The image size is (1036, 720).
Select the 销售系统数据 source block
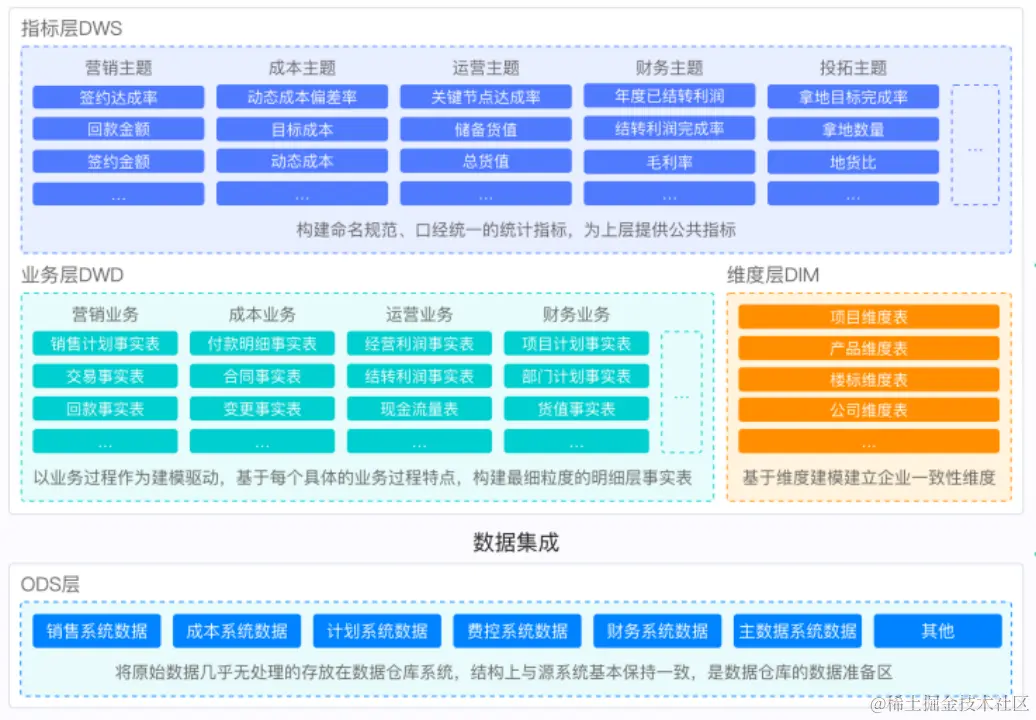96,630
